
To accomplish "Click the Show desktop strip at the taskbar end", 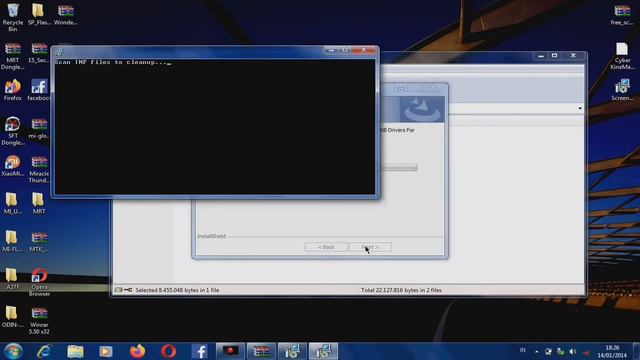I will (636, 351).
